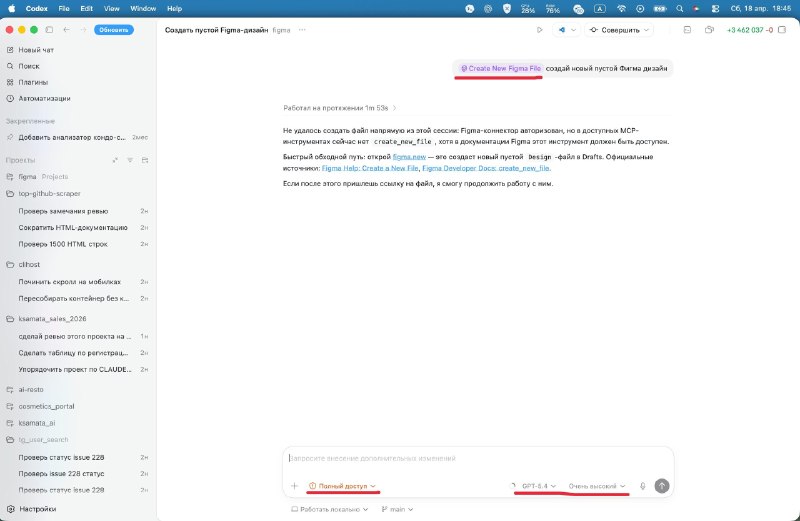Open Плагины in the sidebar
The height and width of the screenshot is (521, 800).
(x=33, y=82)
